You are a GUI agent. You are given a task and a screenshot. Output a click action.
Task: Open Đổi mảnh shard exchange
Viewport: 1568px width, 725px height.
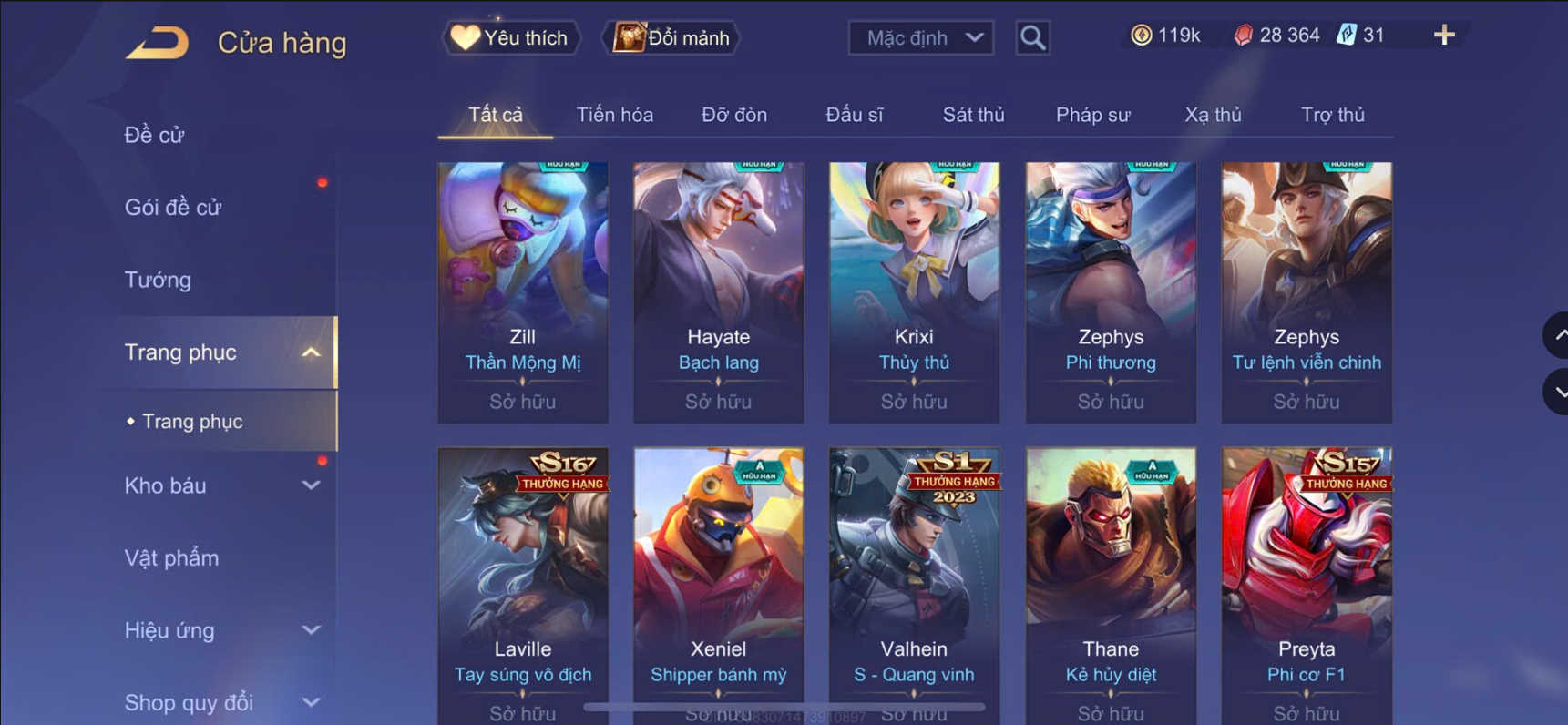[x=672, y=37]
